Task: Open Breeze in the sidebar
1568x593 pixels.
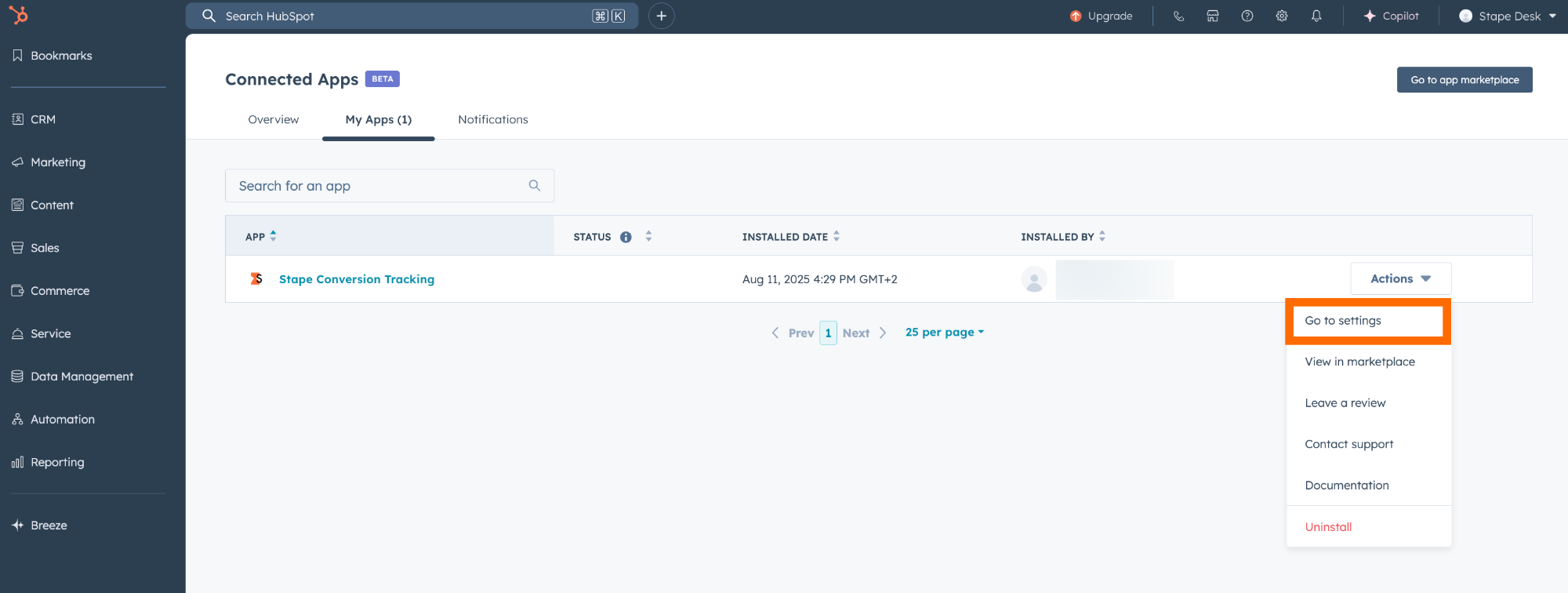Action: coord(39,526)
